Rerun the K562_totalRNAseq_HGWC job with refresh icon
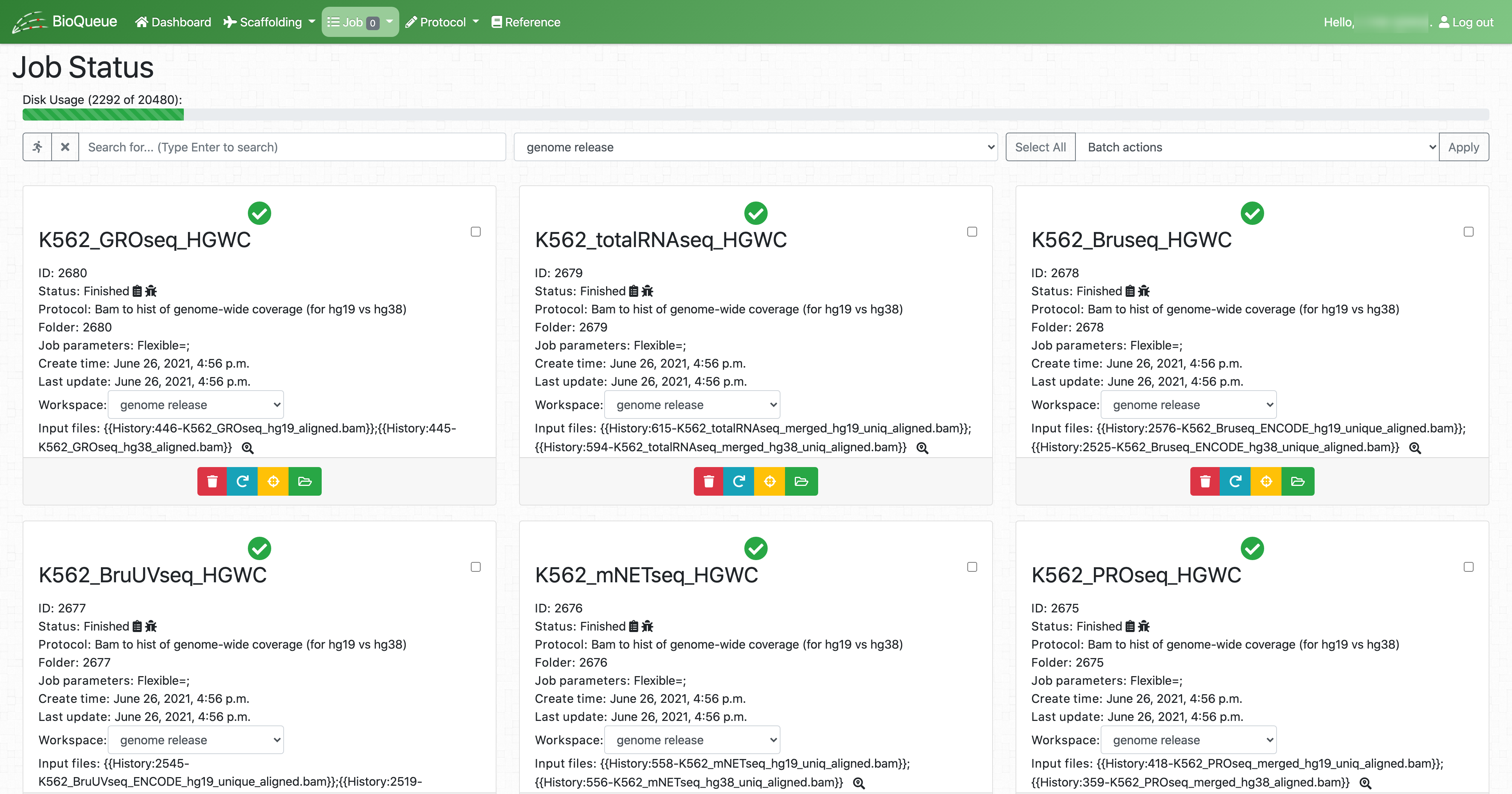This screenshot has height=794, width=1512. point(738,481)
